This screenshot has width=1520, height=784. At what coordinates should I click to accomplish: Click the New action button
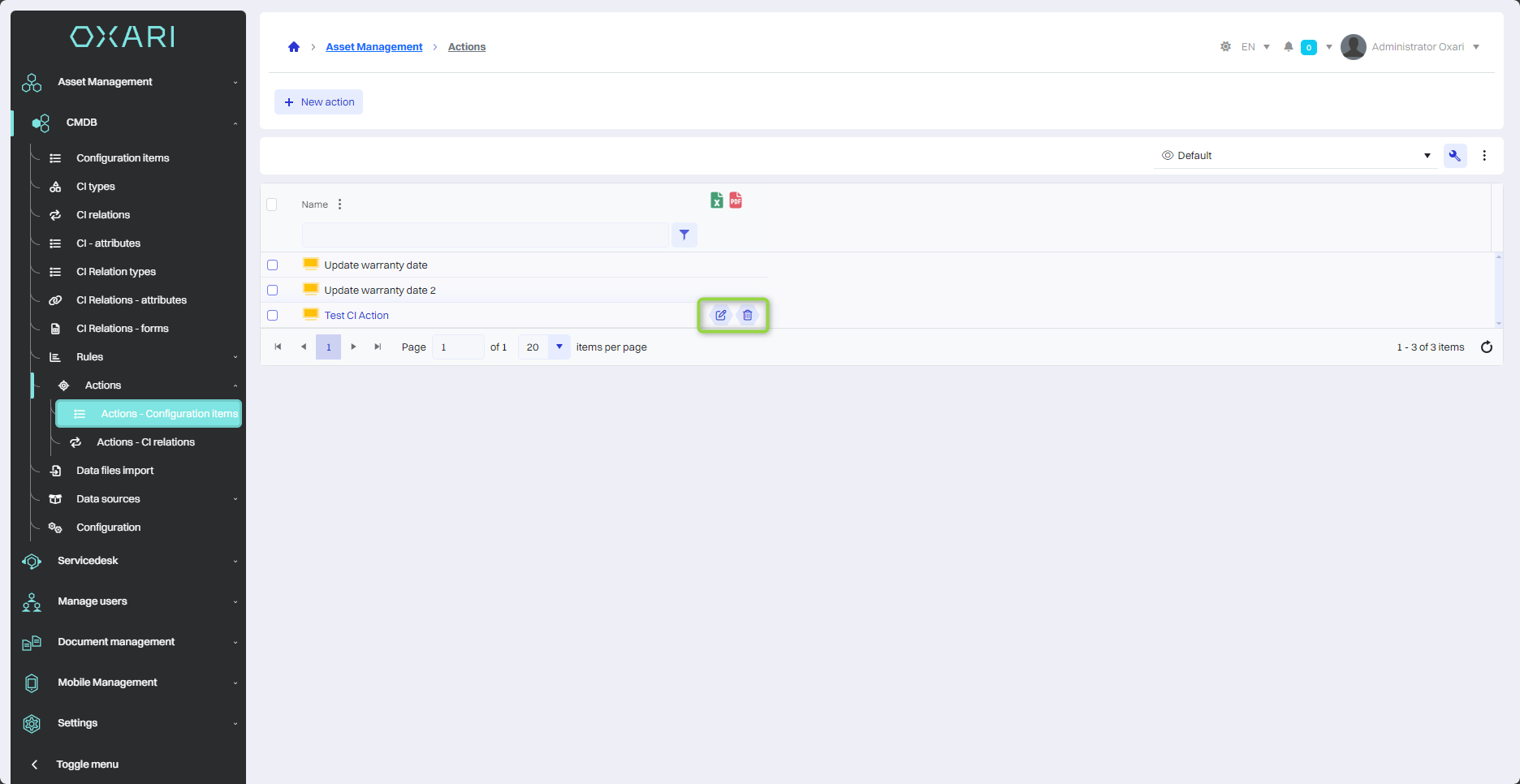click(319, 102)
